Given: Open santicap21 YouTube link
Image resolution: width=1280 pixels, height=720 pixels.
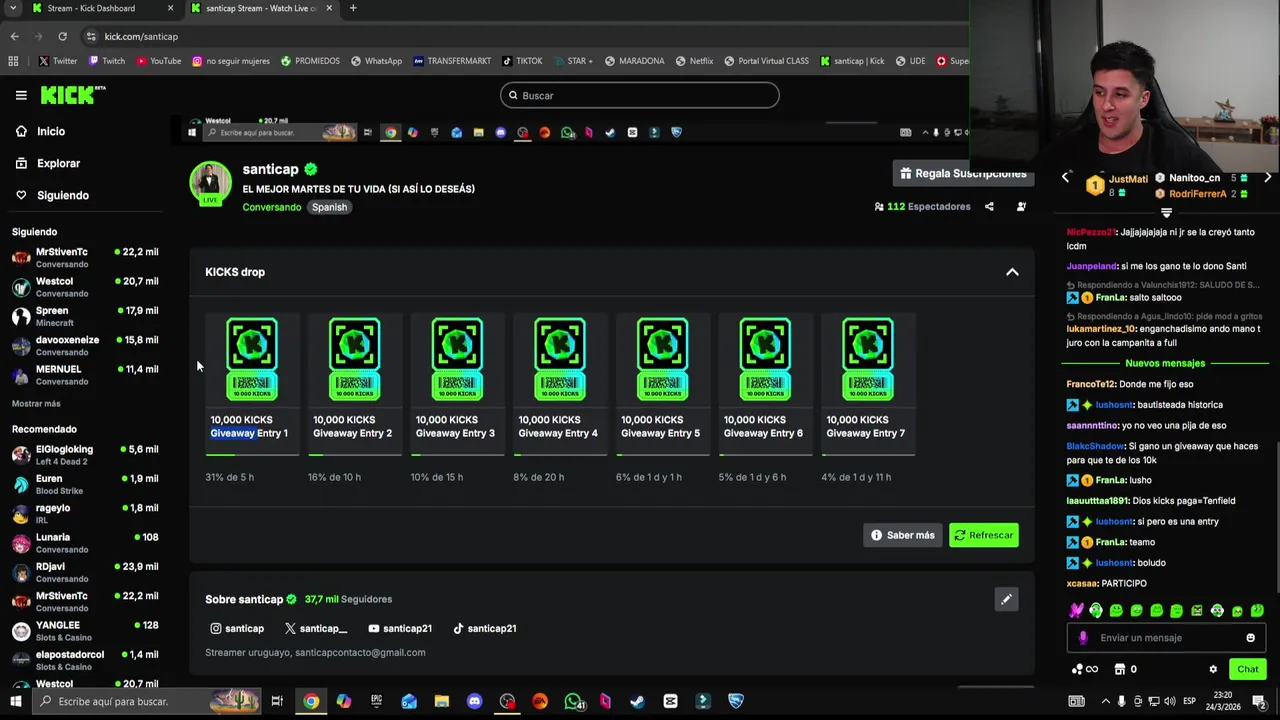Looking at the screenshot, I should tap(400, 628).
